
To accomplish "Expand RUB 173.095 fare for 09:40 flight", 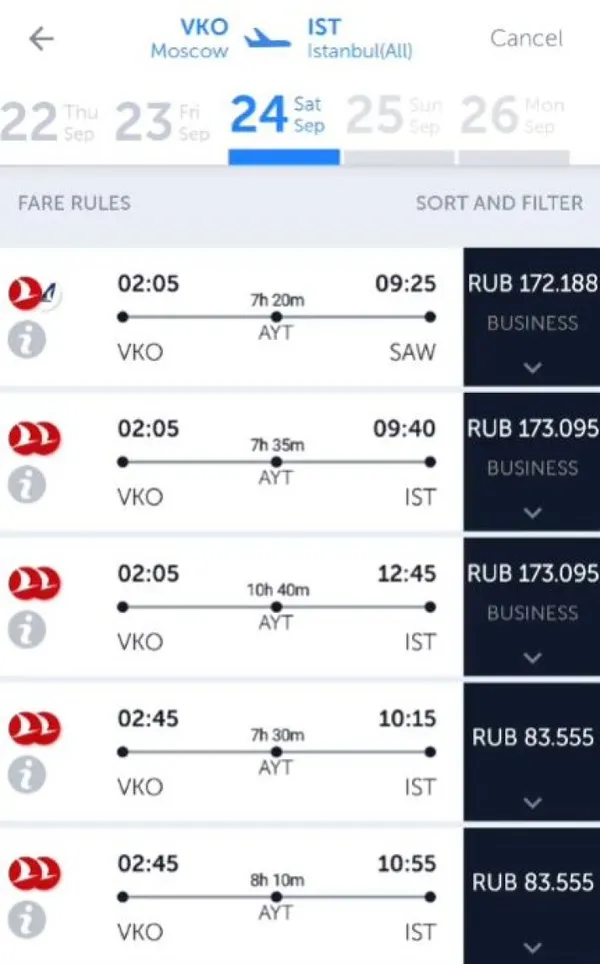I will (x=532, y=512).
